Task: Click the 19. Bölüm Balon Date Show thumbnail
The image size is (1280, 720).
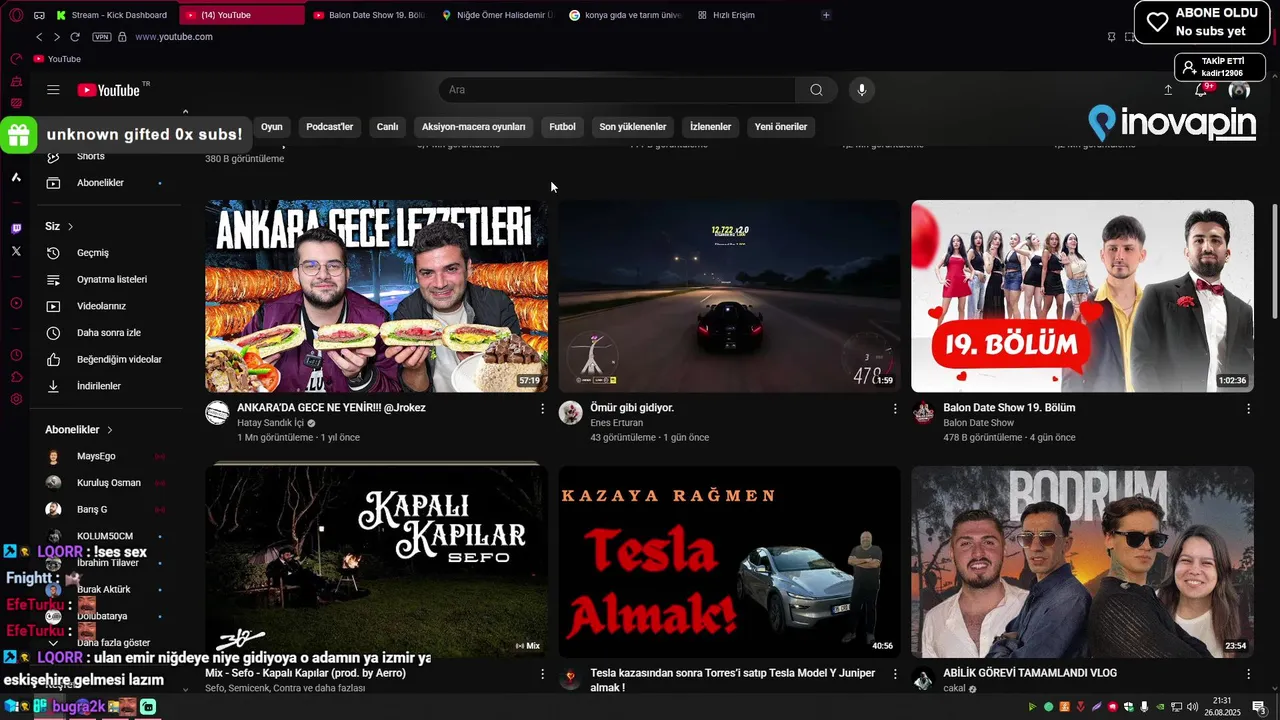Action: [1082, 296]
